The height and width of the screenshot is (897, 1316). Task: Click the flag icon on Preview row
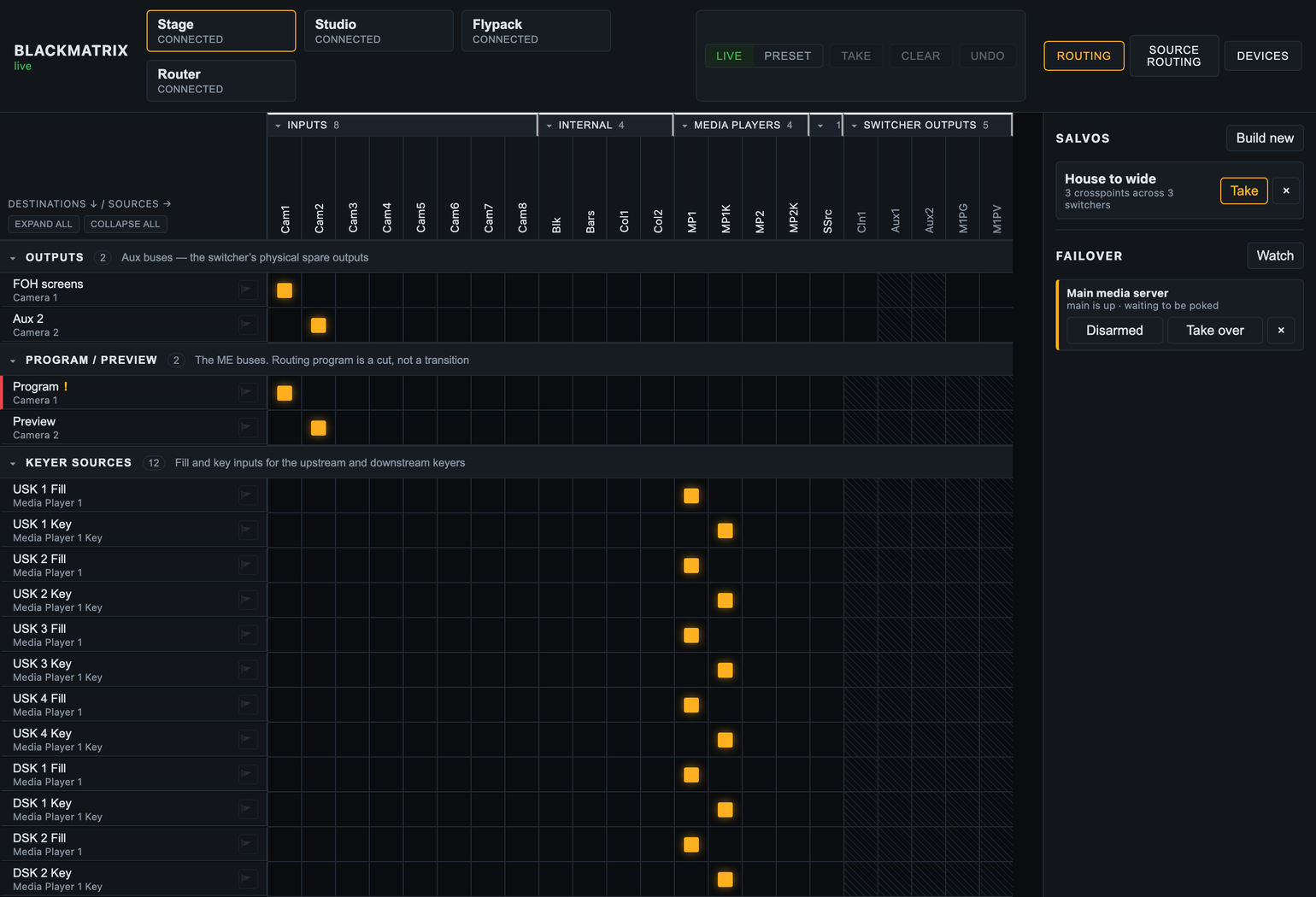coord(248,427)
